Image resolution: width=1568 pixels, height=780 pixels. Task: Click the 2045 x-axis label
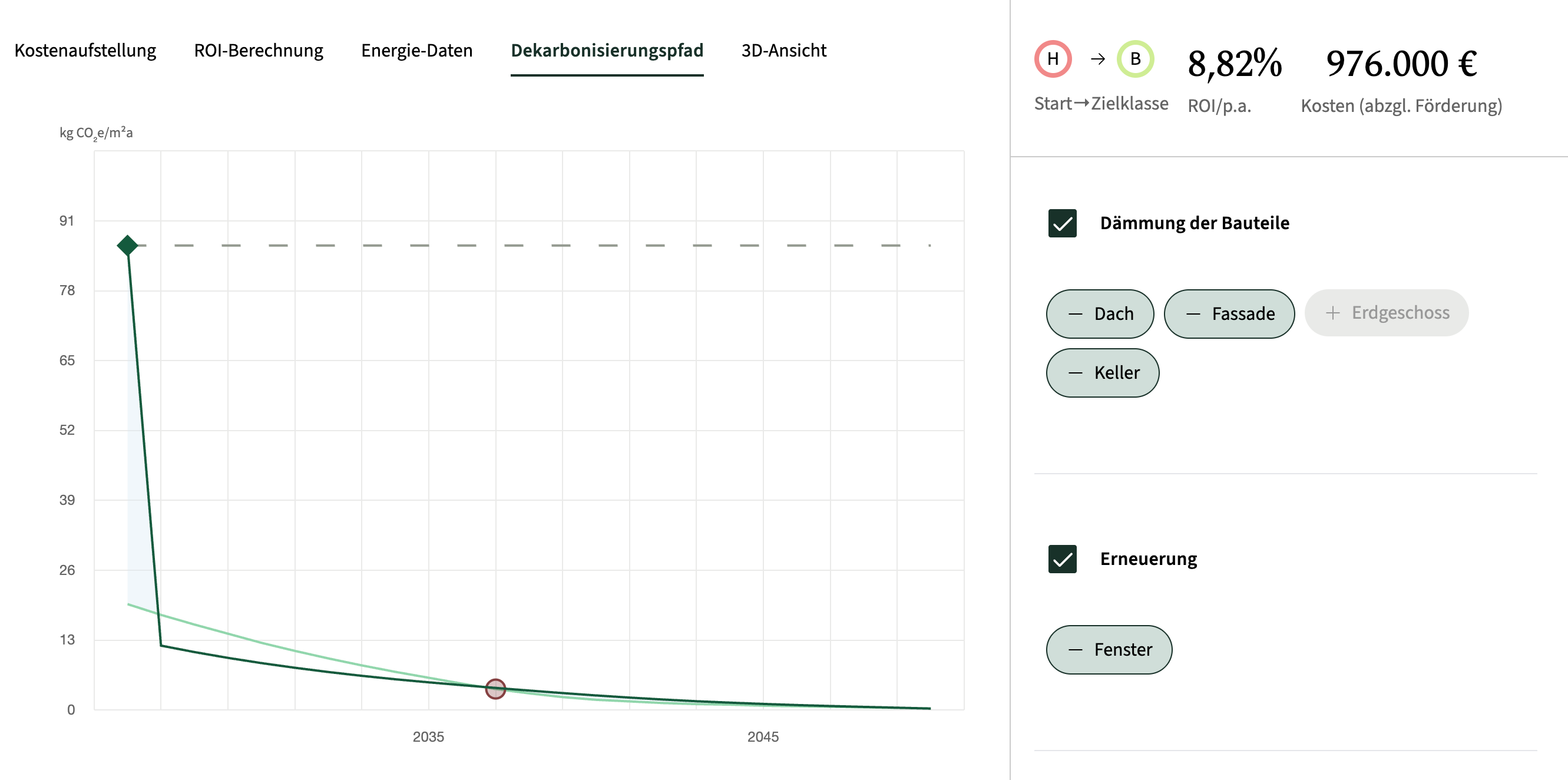[x=763, y=737]
